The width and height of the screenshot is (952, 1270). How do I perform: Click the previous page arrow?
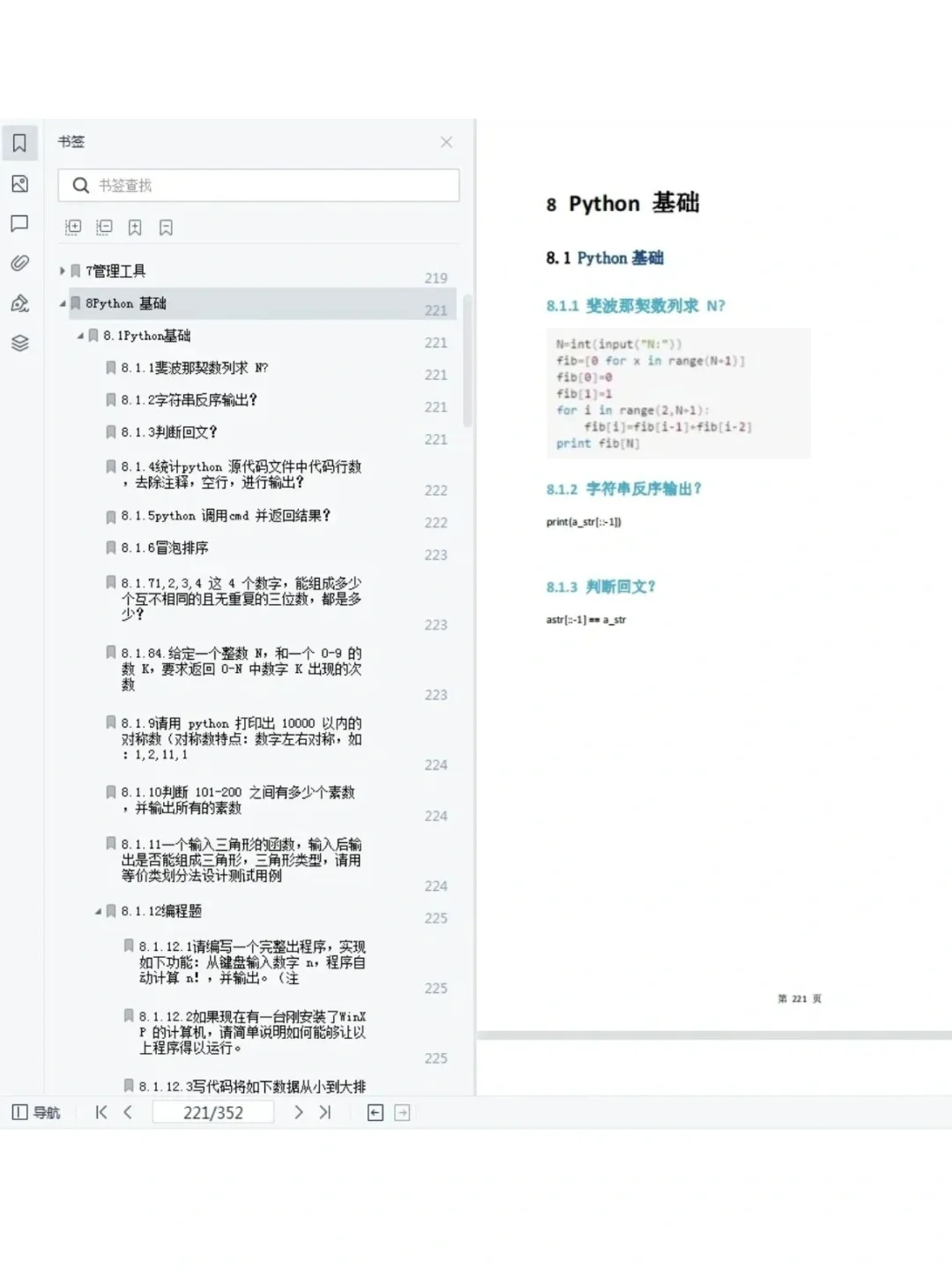[x=128, y=1112]
